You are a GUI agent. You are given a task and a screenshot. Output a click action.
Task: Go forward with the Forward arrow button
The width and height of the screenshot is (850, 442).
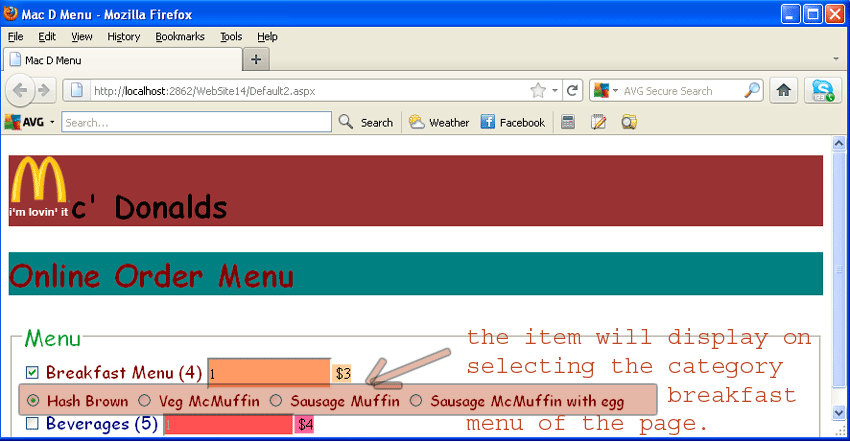click(44, 91)
